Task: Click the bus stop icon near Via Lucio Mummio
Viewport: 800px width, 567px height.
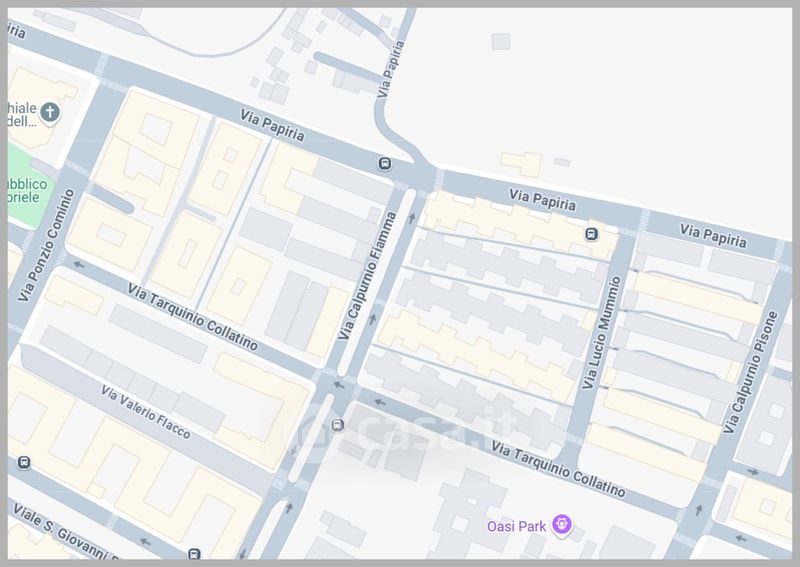Action: point(591,234)
